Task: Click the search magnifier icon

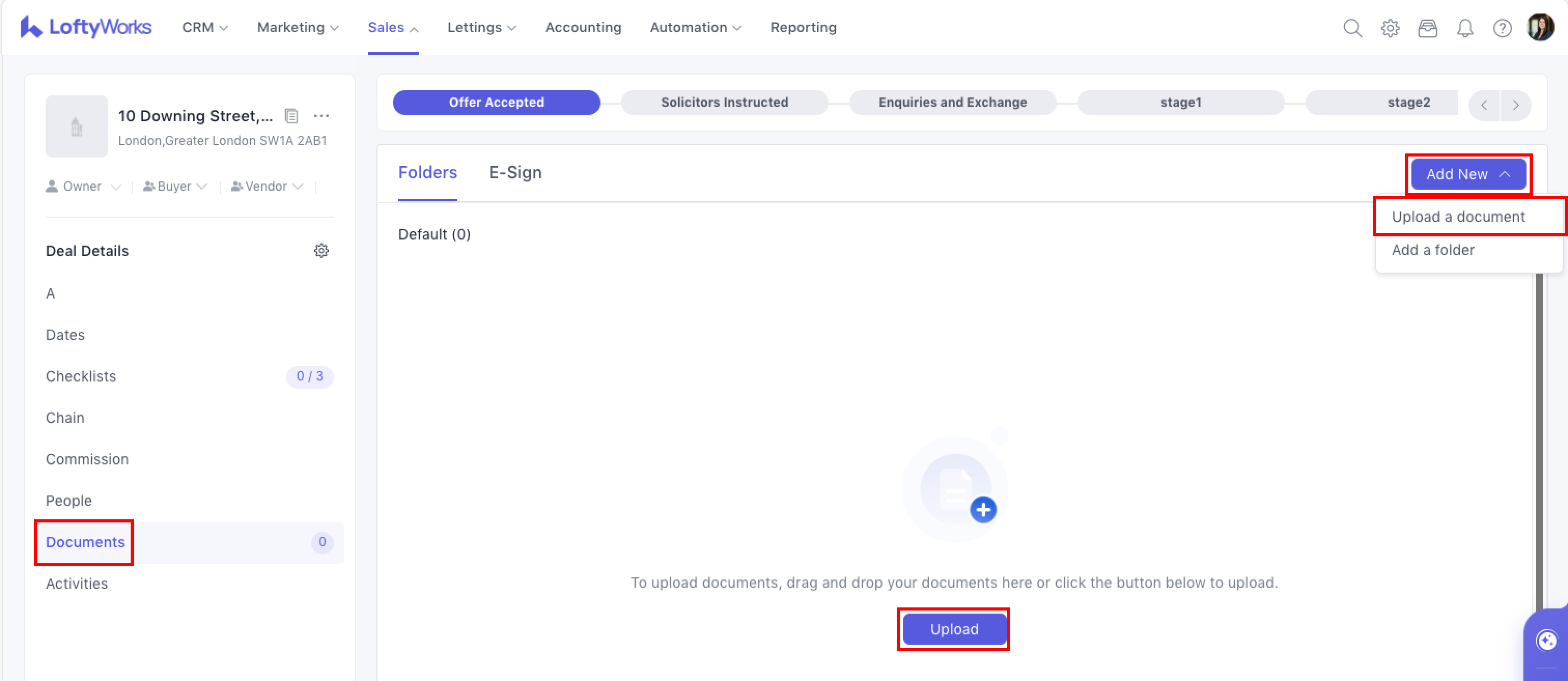Action: coord(1352,28)
